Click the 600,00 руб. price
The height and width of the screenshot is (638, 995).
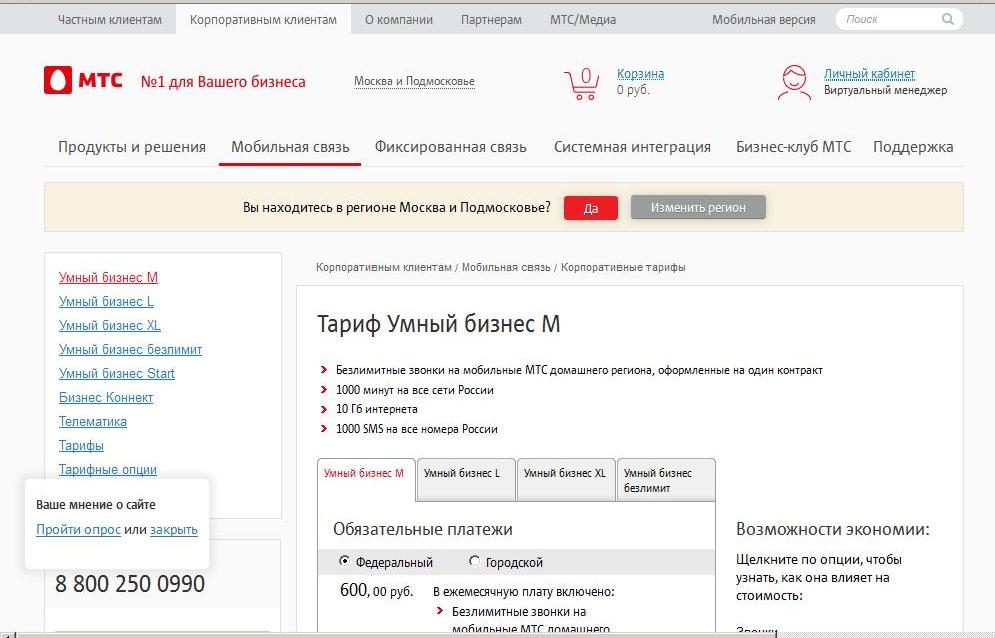pyautogui.click(x=376, y=590)
